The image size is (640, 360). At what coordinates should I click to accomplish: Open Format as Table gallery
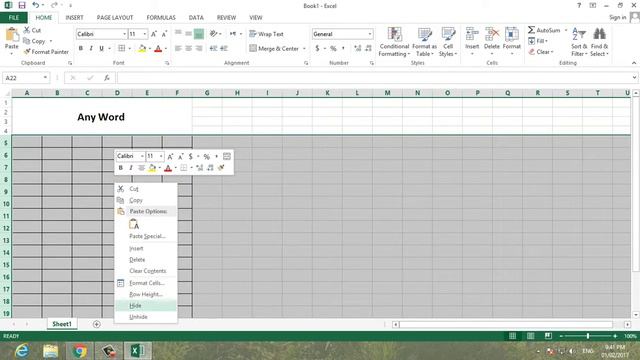[x=424, y=42]
